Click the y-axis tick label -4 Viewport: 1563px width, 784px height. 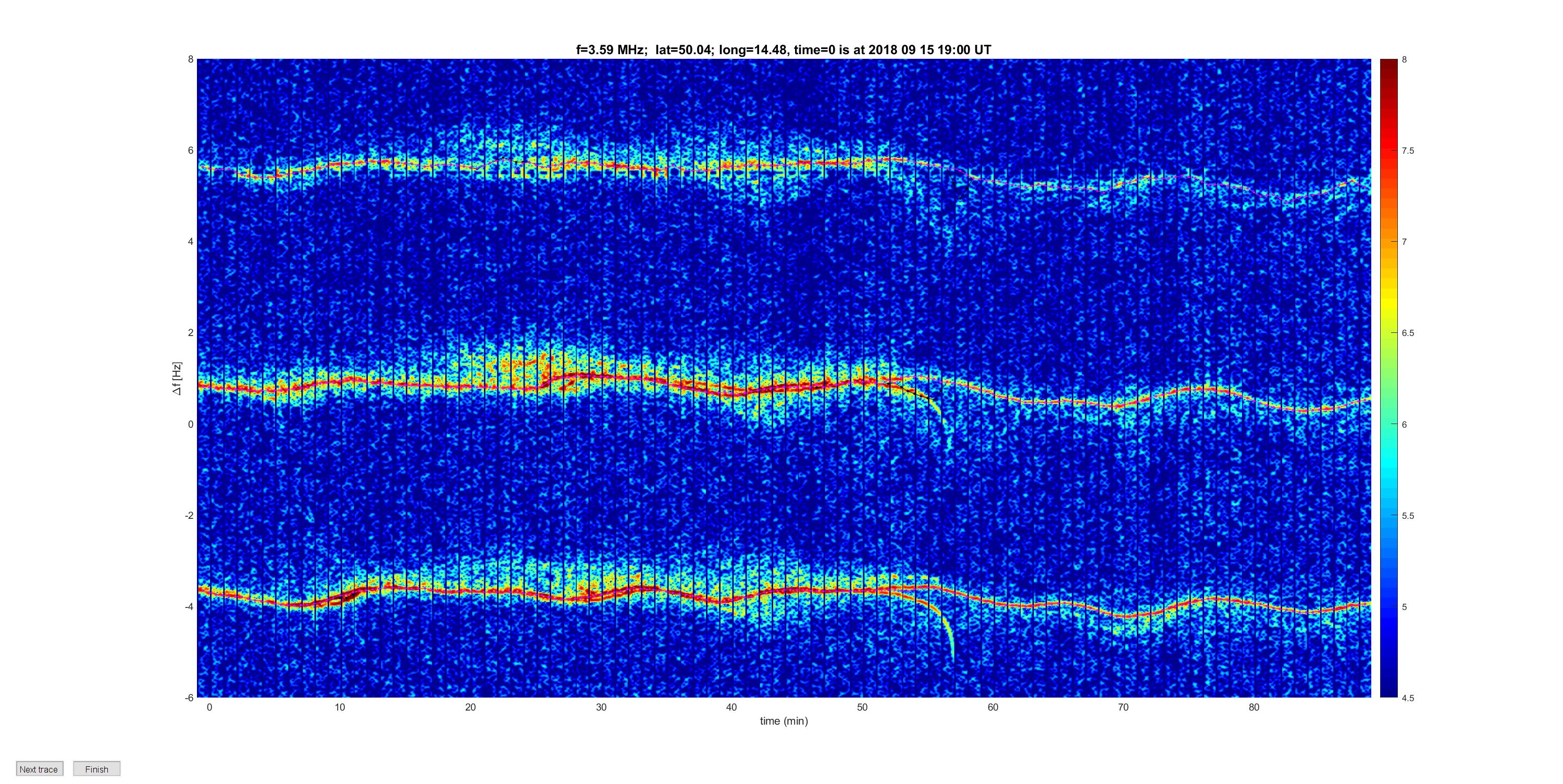tap(189, 606)
